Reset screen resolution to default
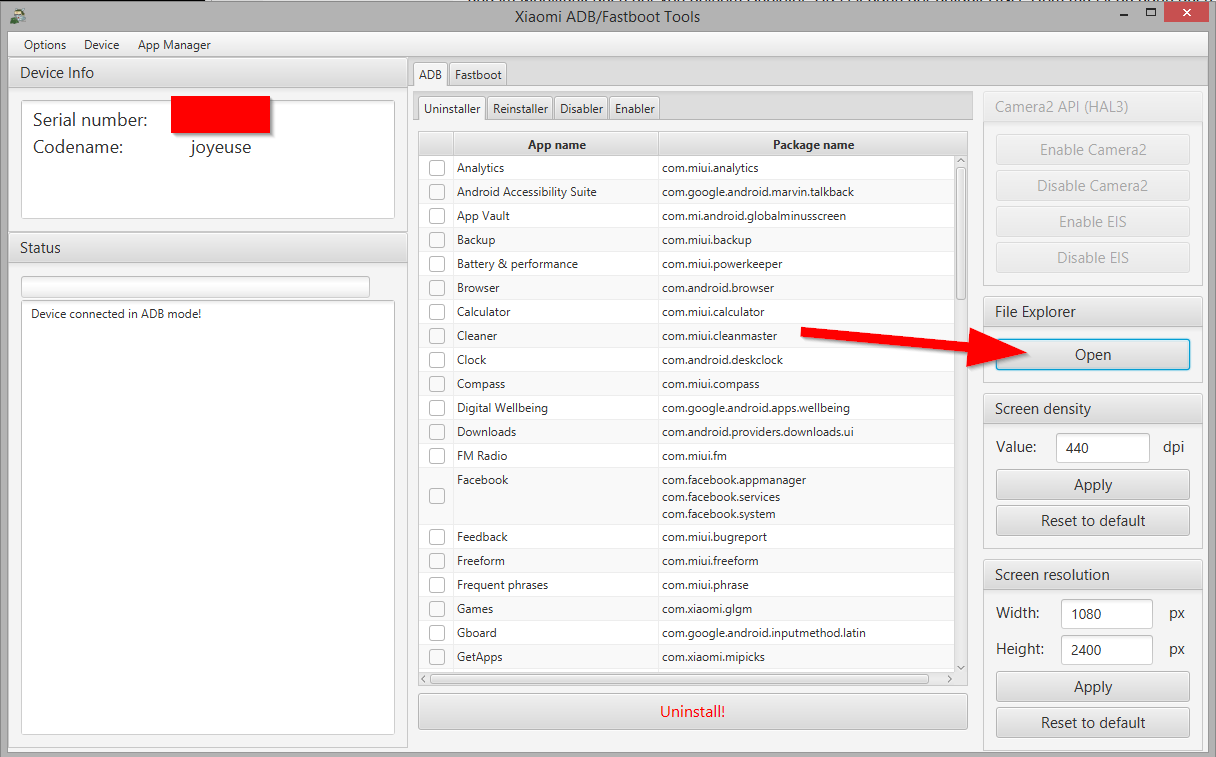The width and height of the screenshot is (1216, 757). click(x=1093, y=723)
